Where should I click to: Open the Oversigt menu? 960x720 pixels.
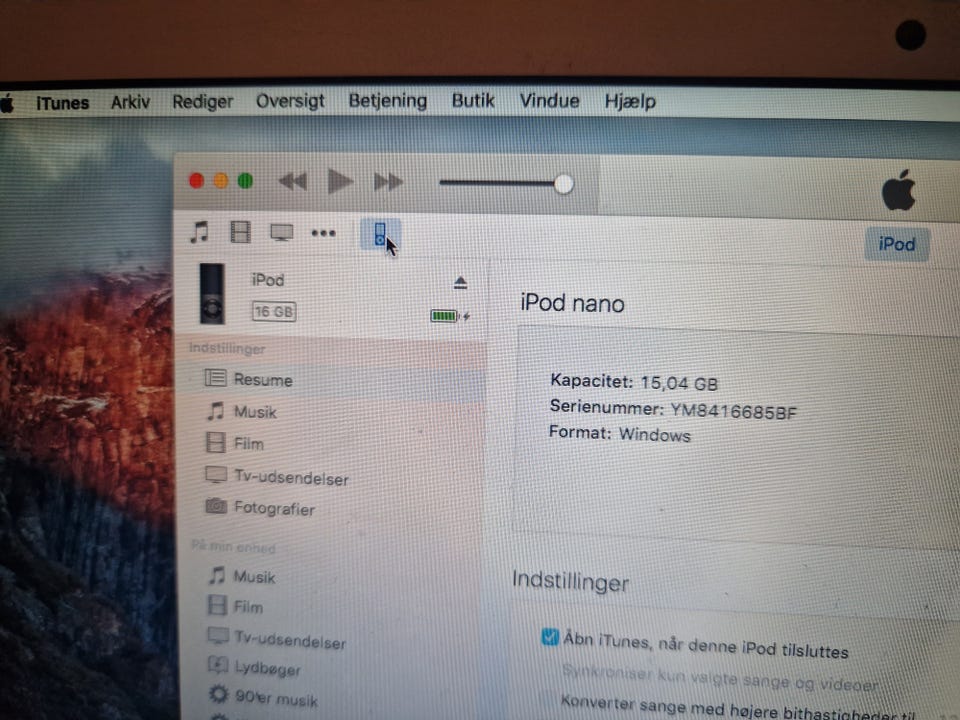coord(290,101)
